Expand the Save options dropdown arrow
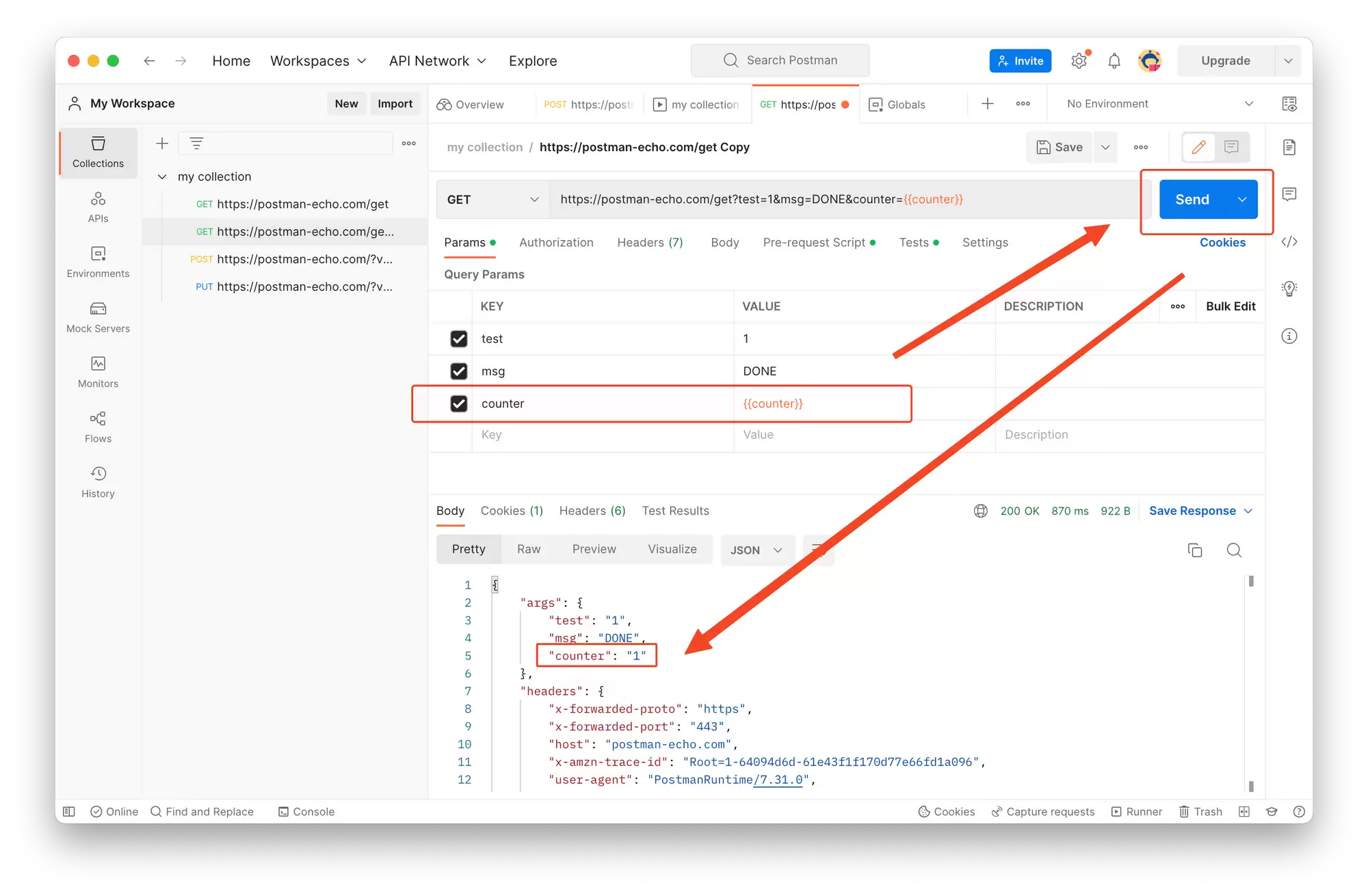The height and width of the screenshot is (896, 1368). click(x=1105, y=147)
